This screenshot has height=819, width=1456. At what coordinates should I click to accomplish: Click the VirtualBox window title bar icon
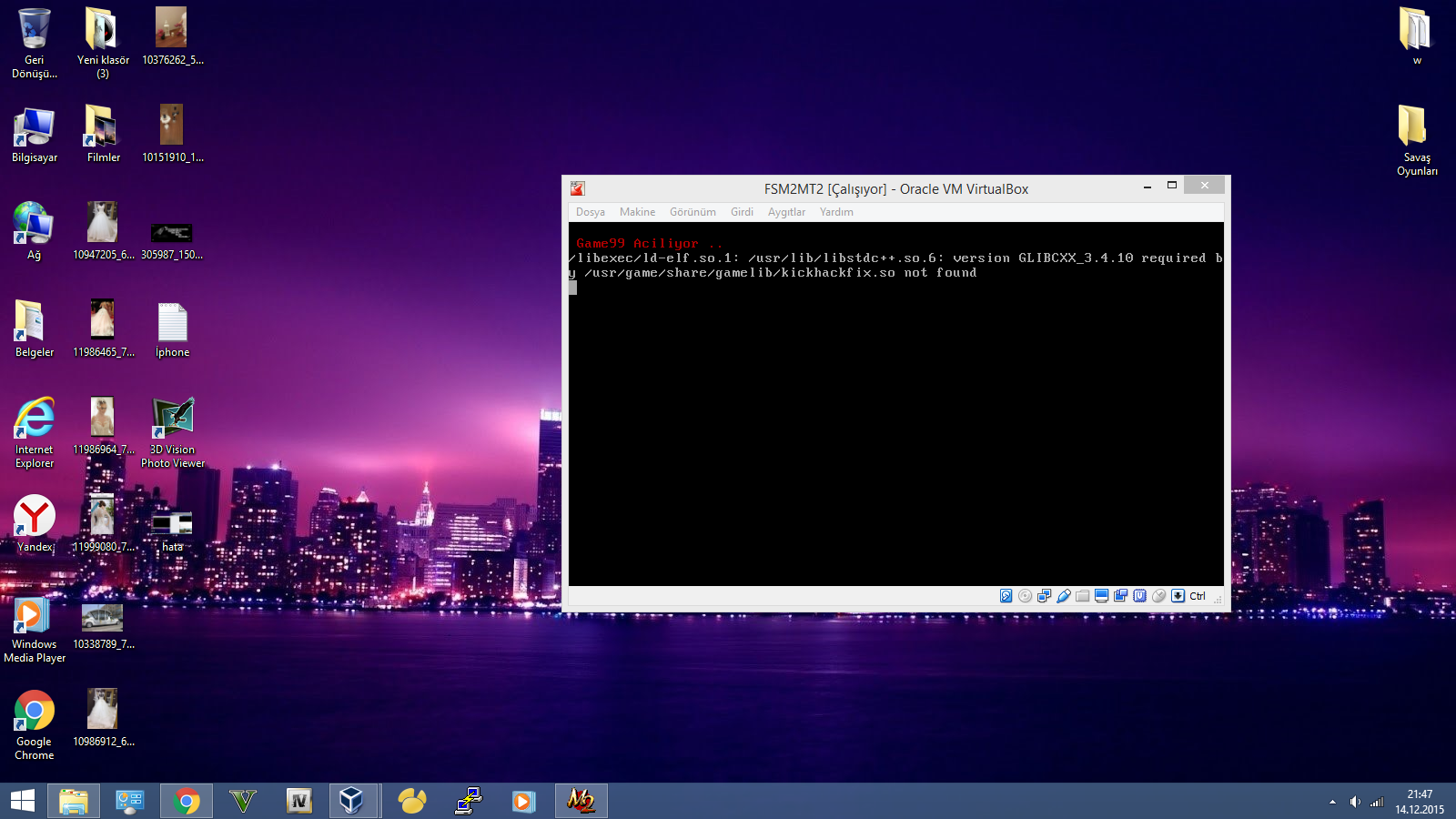(578, 188)
